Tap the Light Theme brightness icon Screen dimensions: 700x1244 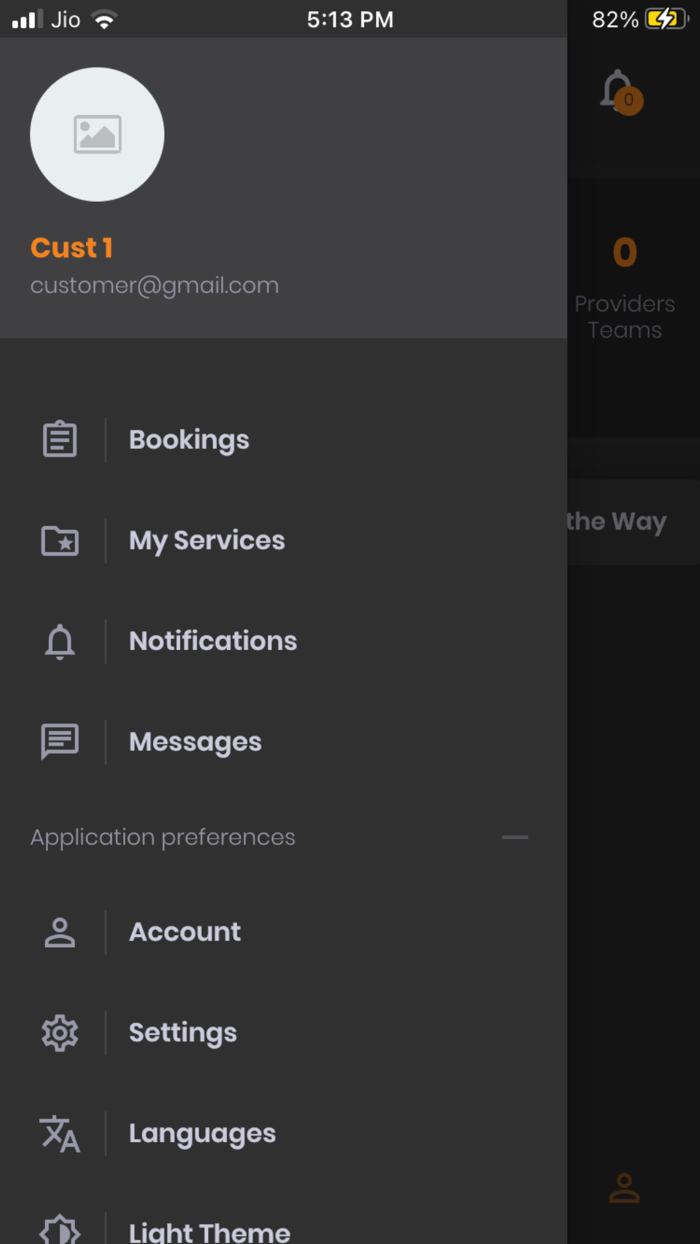click(60, 1229)
